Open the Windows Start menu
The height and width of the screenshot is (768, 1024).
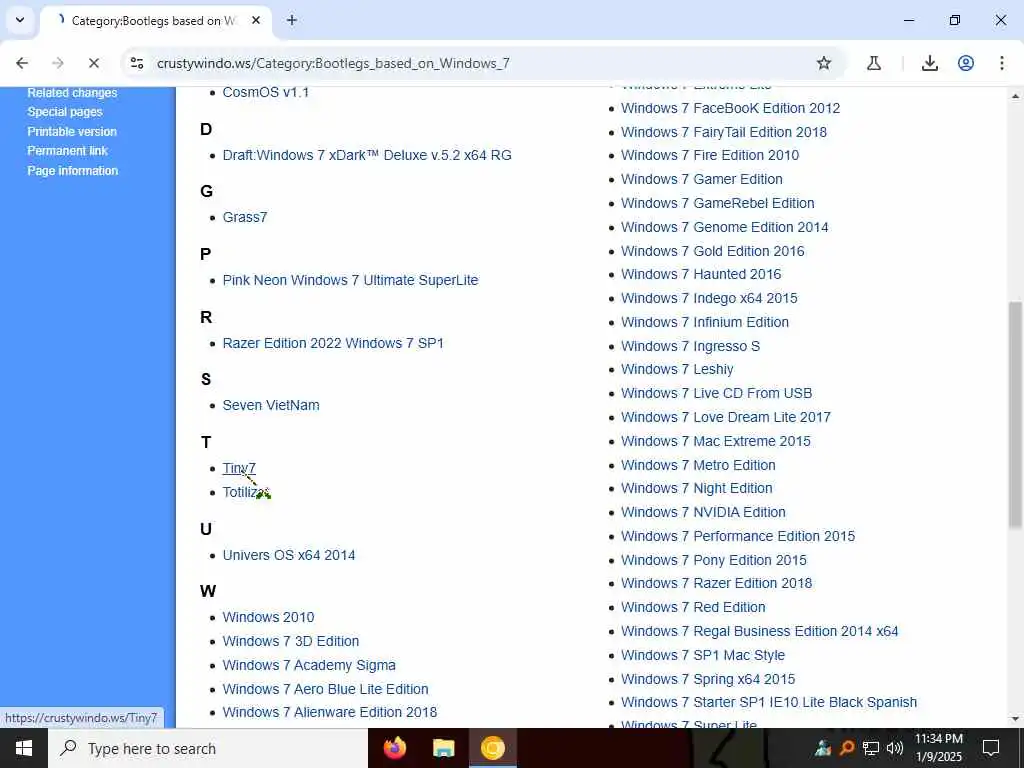pos(24,748)
